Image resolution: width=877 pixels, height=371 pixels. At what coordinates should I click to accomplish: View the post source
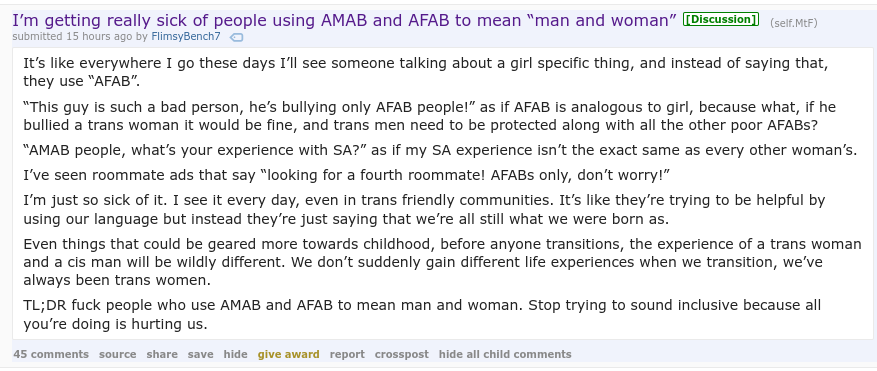(117, 354)
